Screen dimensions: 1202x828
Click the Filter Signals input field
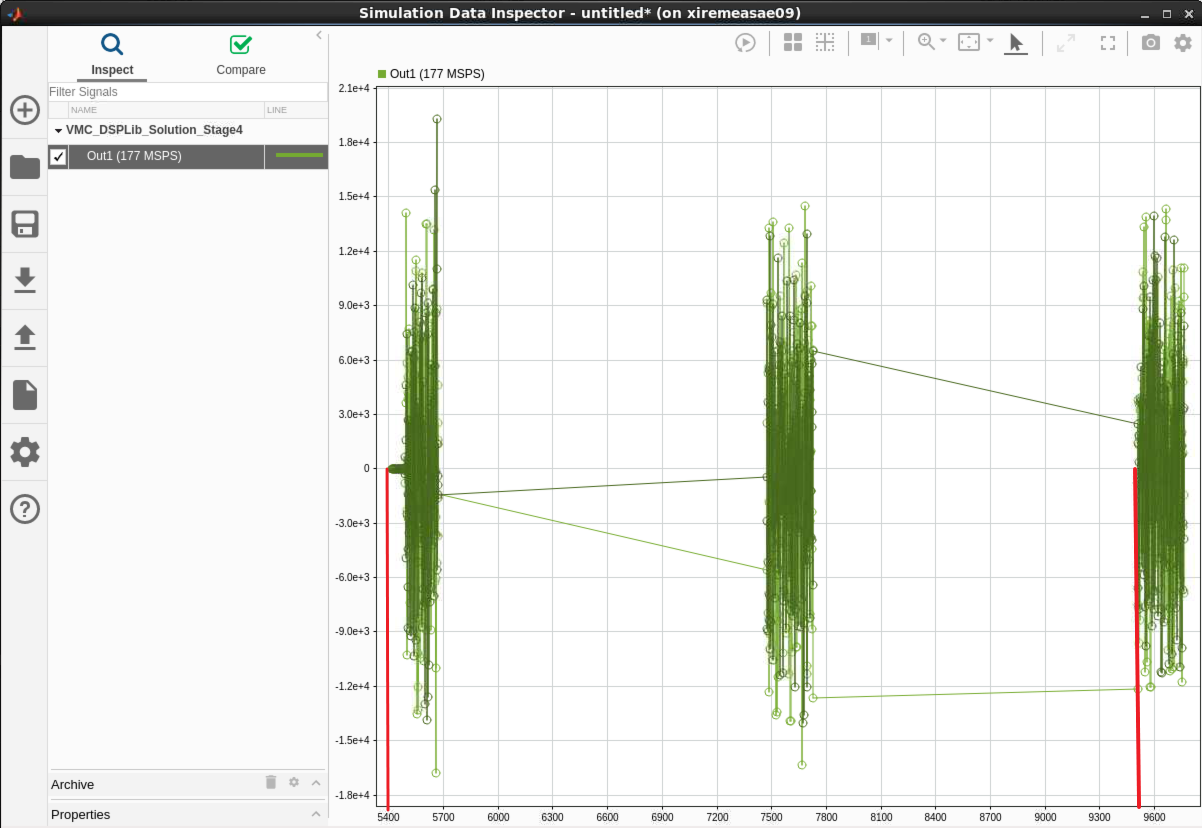point(187,92)
